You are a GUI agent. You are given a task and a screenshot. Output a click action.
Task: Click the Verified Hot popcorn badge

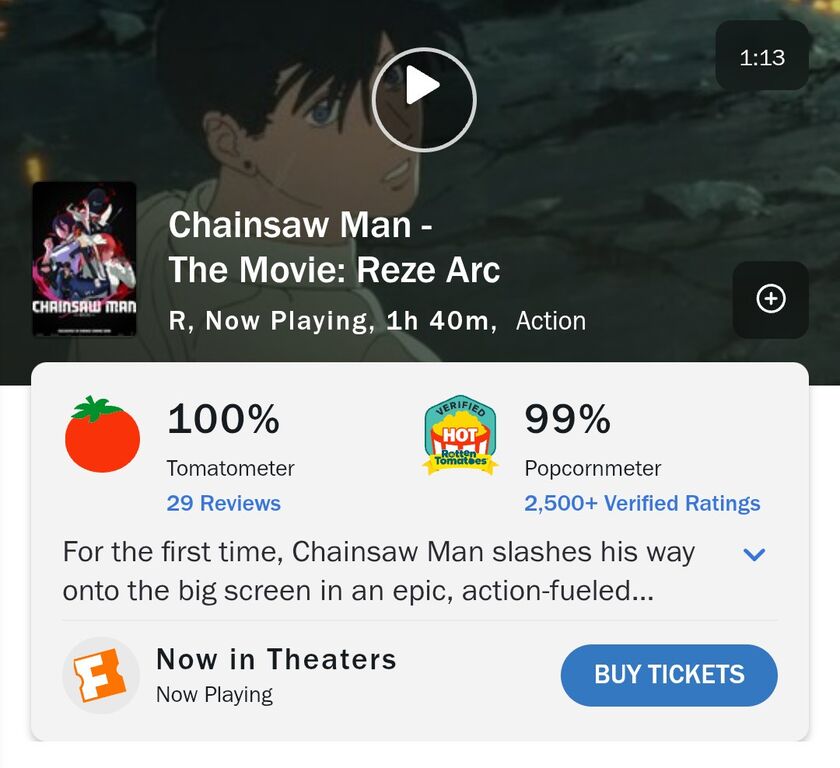coord(460,435)
